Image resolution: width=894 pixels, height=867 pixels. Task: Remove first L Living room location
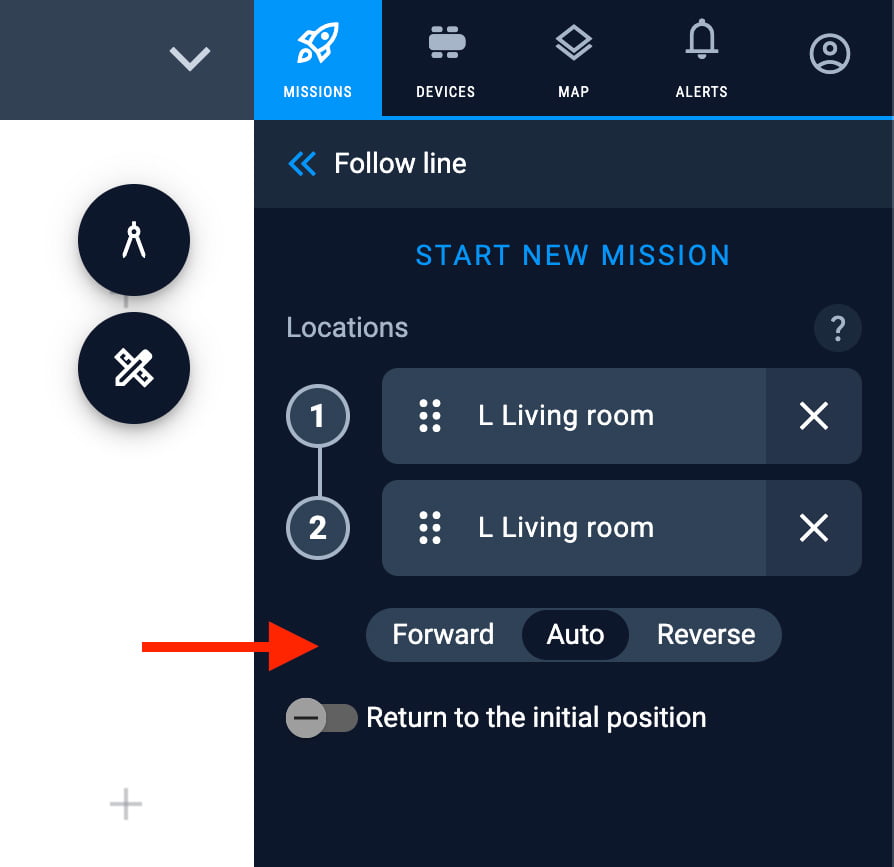point(814,416)
